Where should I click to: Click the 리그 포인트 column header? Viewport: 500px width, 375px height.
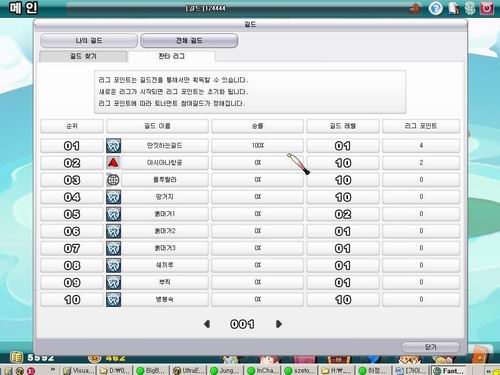(x=421, y=126)
